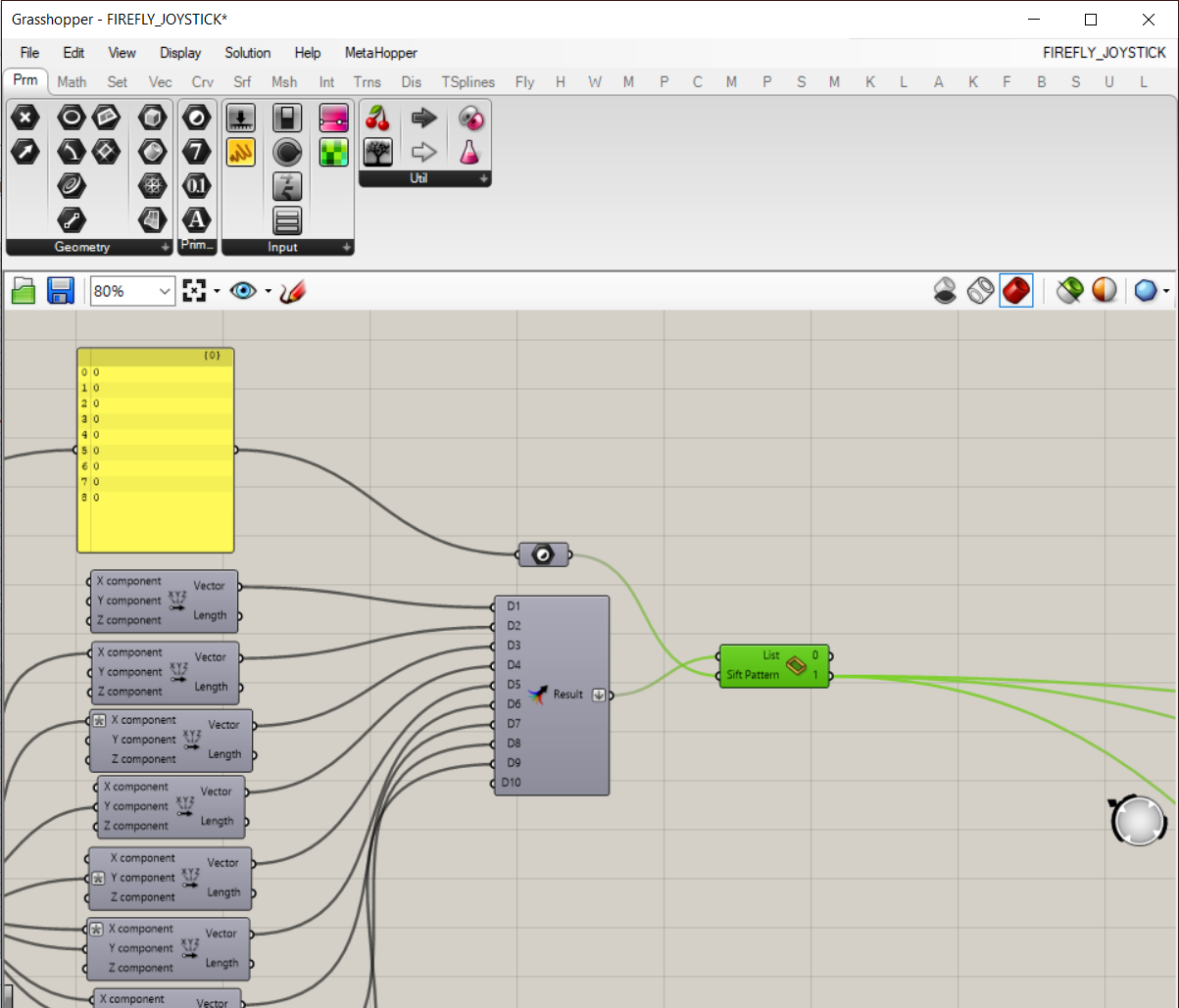Click the Merge component Result icon
Image resolution: width=1179 pixels, height=1008 pixels.
(537, 695)
